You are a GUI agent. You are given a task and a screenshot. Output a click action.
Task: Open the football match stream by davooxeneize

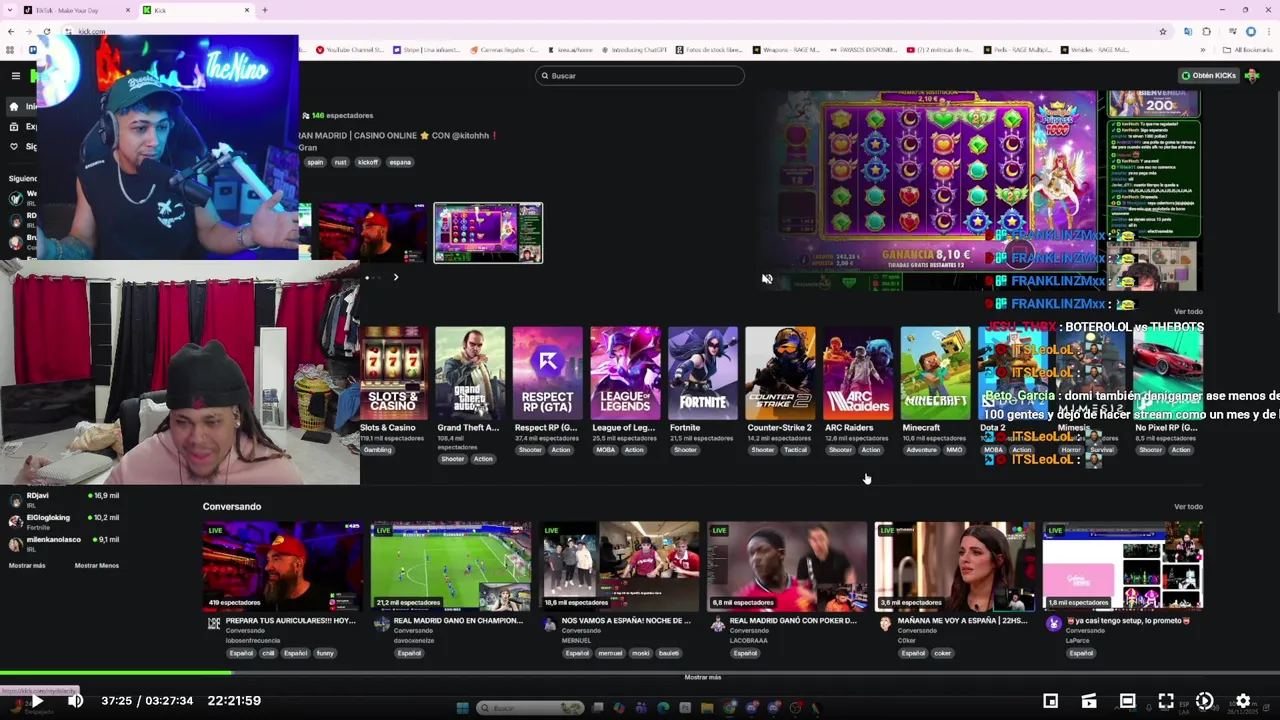tap(450, 566)
